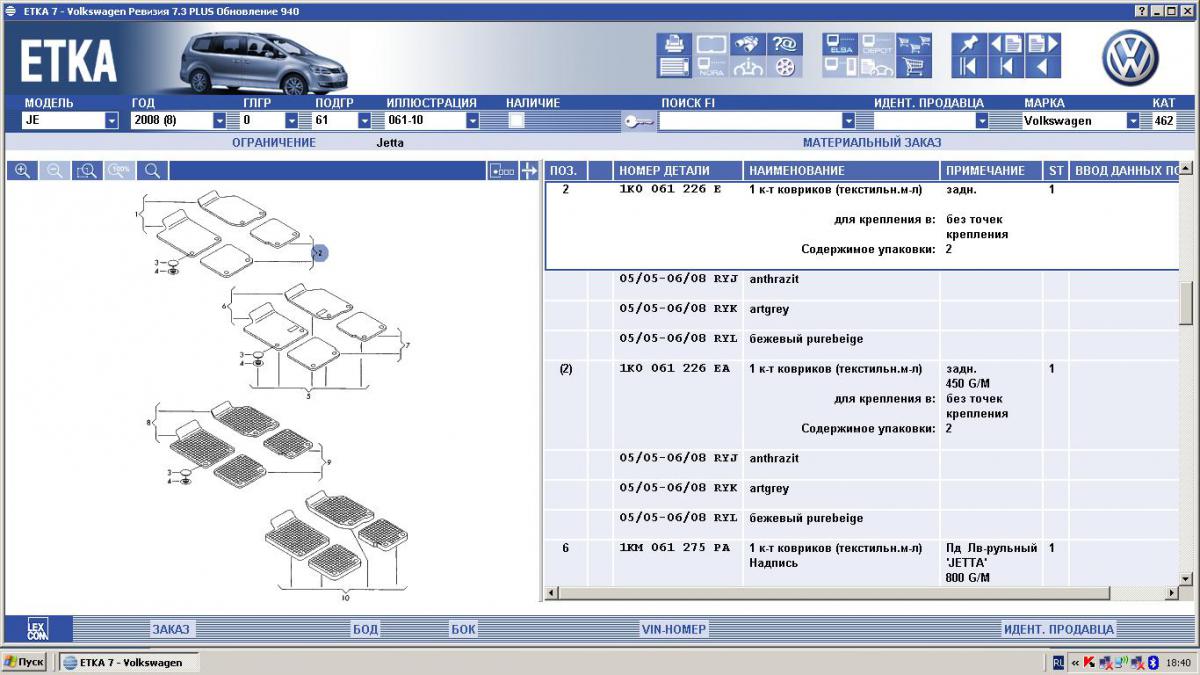Click the plain left triangle back icon
The image size is (1200, 675).
[1042, 67]
